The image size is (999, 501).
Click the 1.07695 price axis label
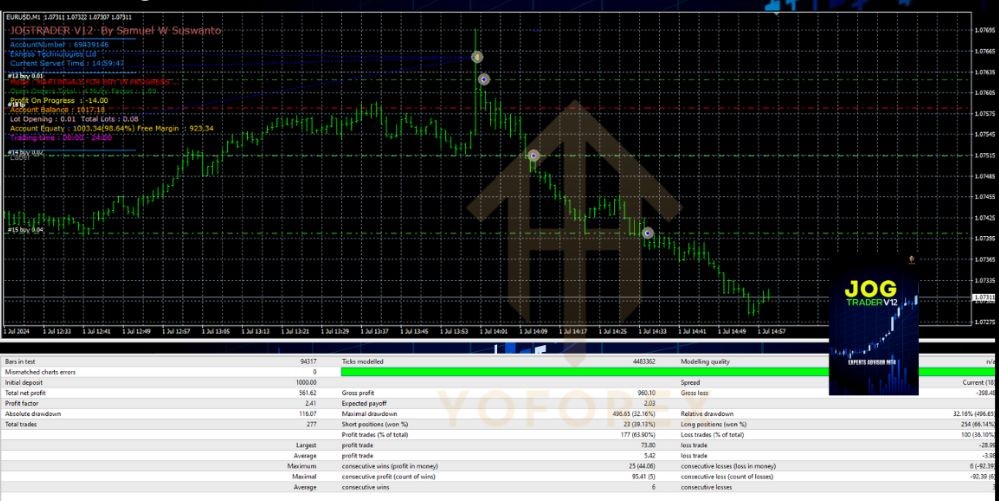click(985, 30)
